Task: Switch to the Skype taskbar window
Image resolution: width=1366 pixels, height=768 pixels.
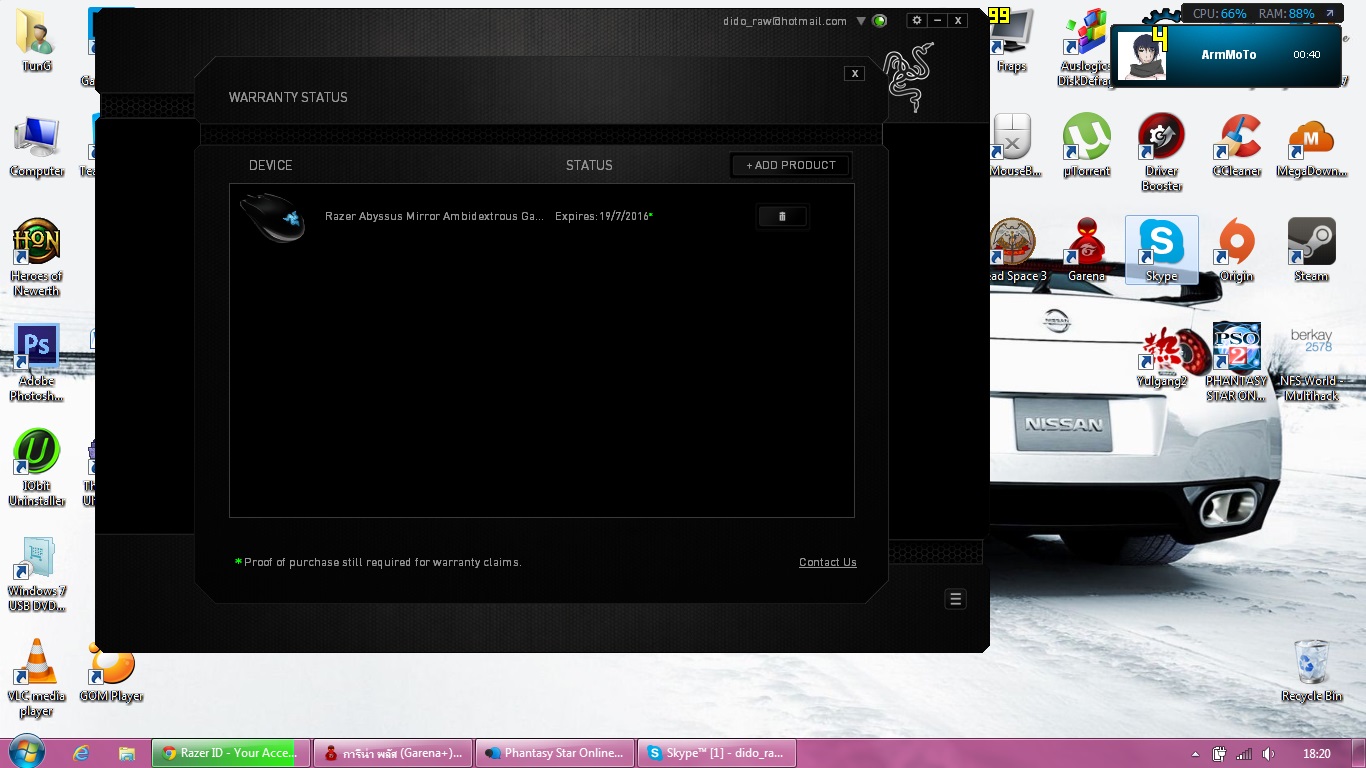Action: pos(717,753)
